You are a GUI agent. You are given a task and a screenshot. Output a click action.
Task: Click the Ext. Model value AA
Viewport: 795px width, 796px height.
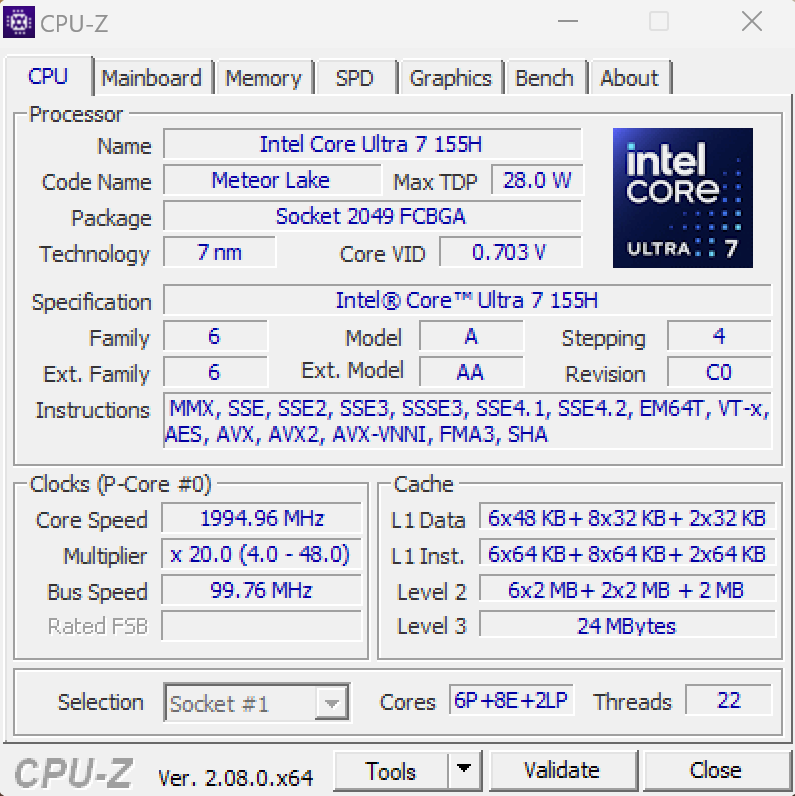pos(471,373)
